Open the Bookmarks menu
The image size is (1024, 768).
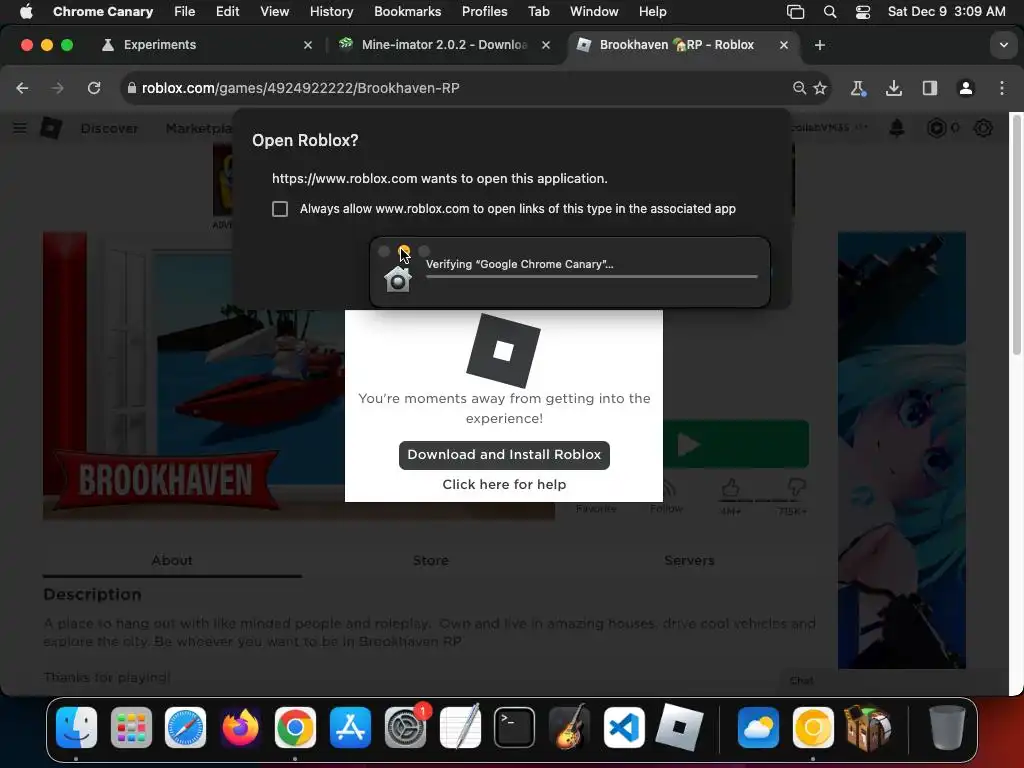tap(408, 12)
